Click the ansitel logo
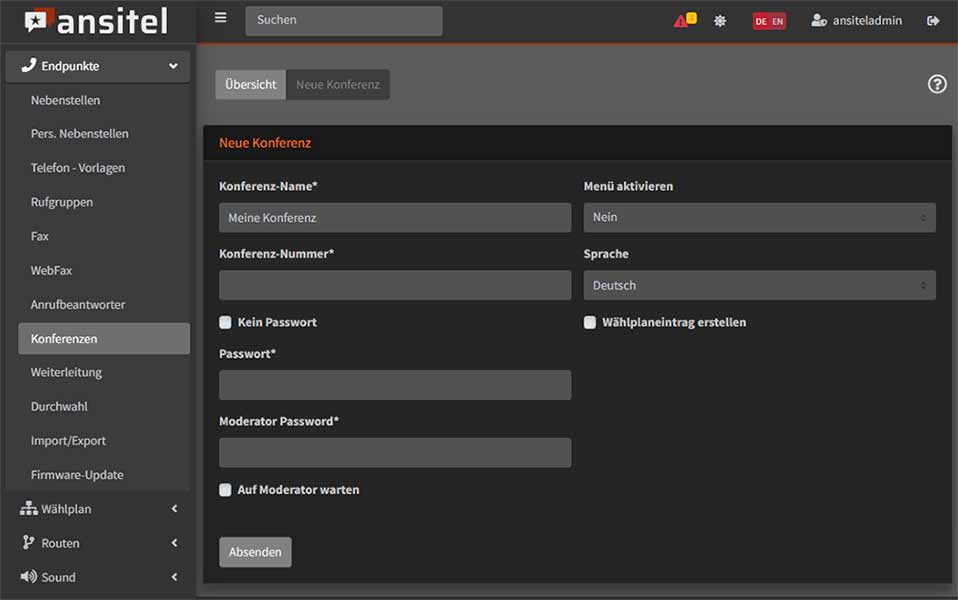The image size is (958, 600). (x=97, y=21)
